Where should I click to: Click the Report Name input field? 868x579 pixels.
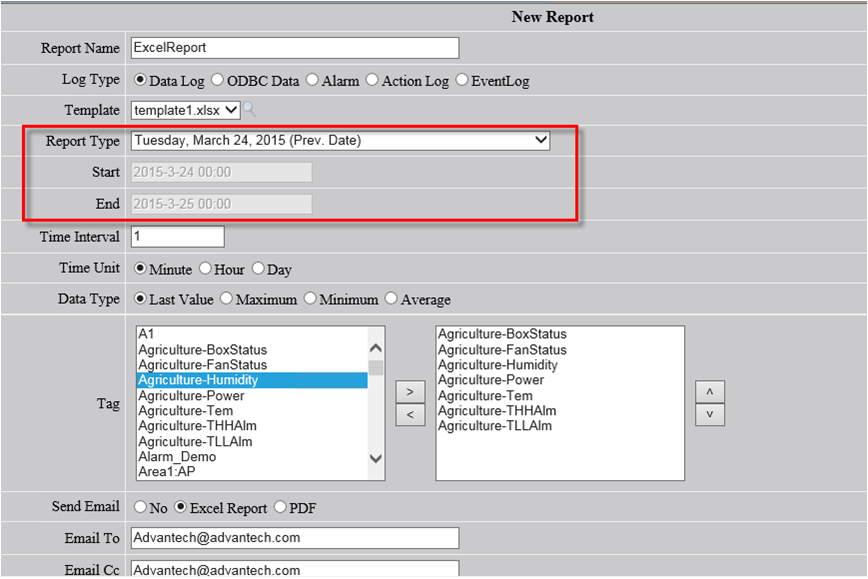click(294, 48)
